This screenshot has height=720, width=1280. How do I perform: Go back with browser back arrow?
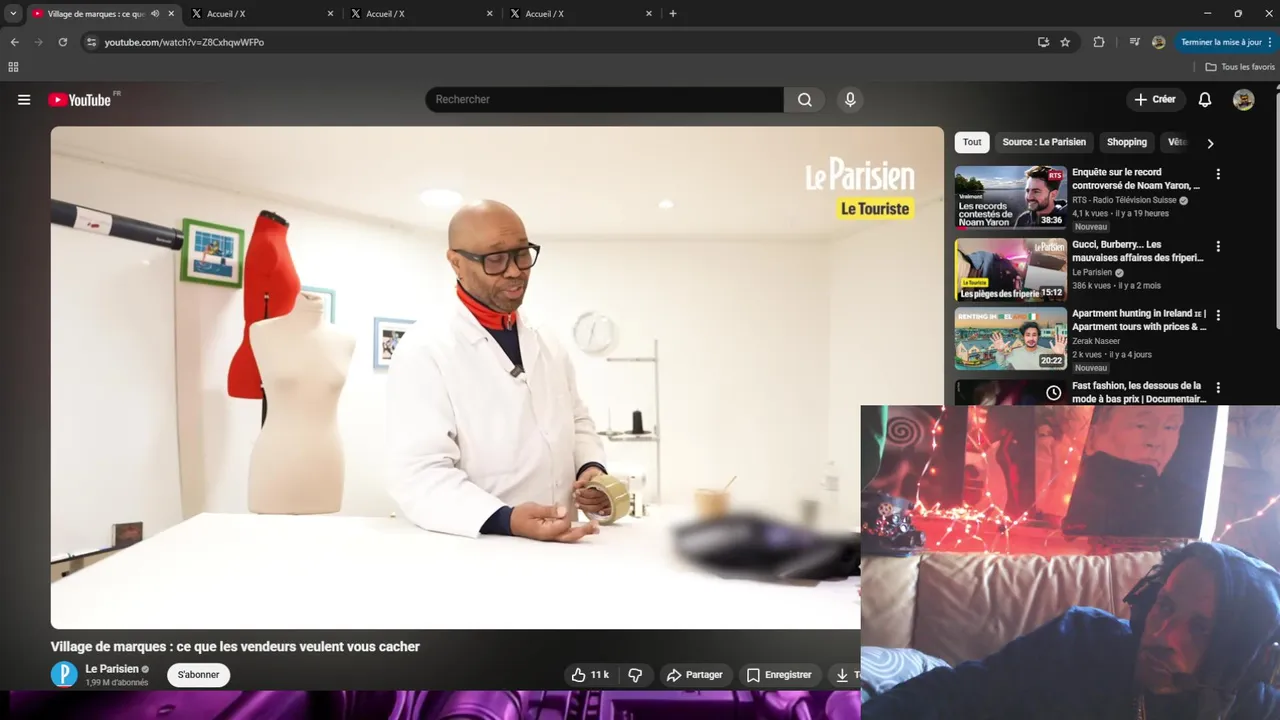pyautogui.click(x=14, y=42)
